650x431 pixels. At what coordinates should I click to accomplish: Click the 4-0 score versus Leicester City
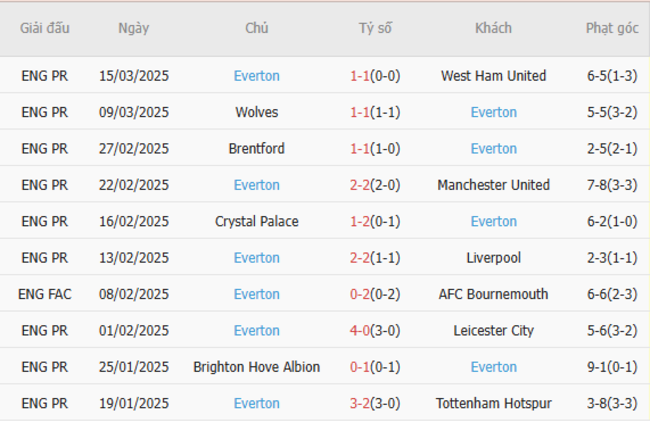360,331
